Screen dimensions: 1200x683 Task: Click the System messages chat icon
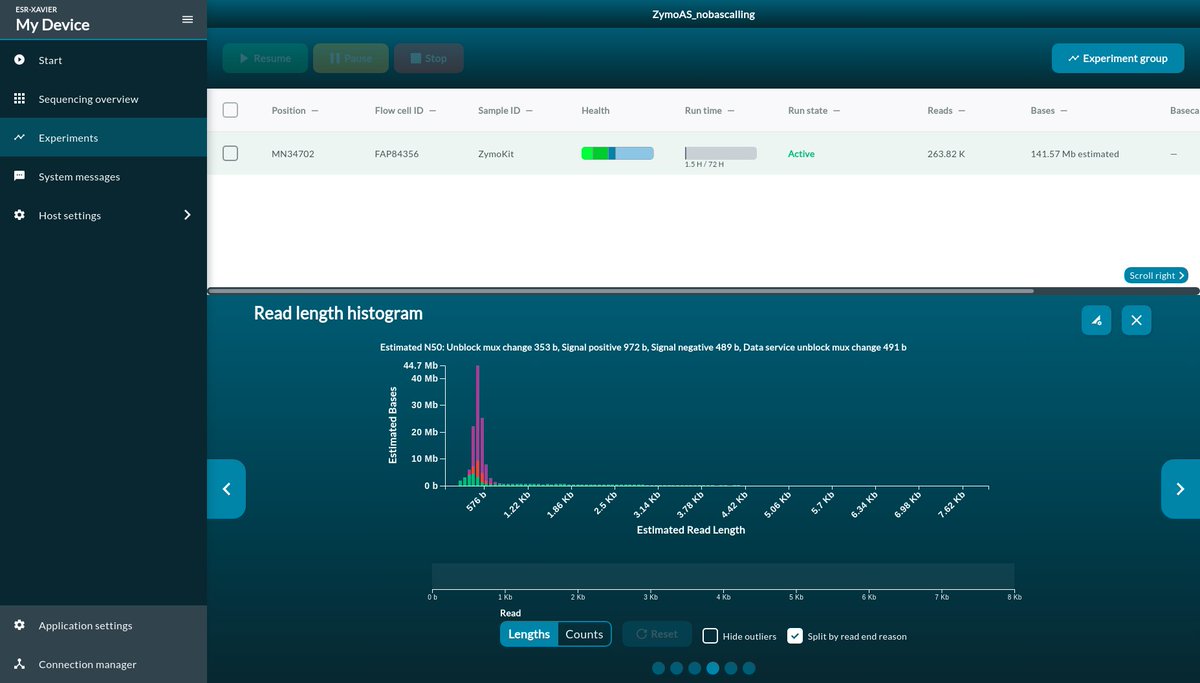coord(19,176)
